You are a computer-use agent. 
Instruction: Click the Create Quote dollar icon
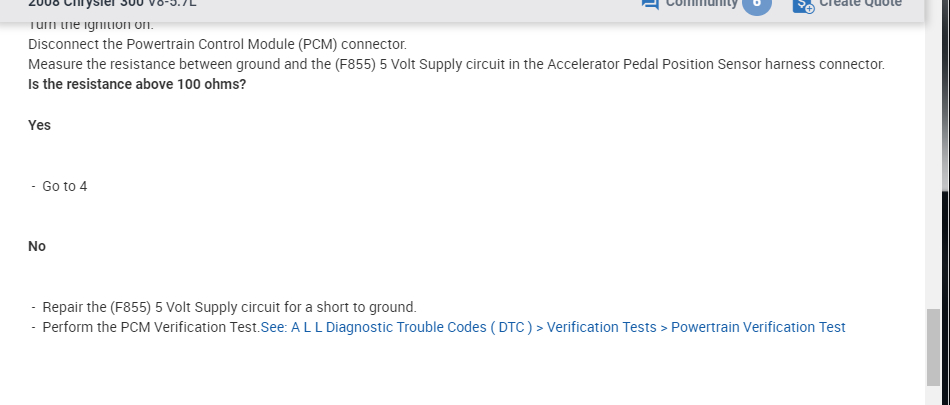803,5
